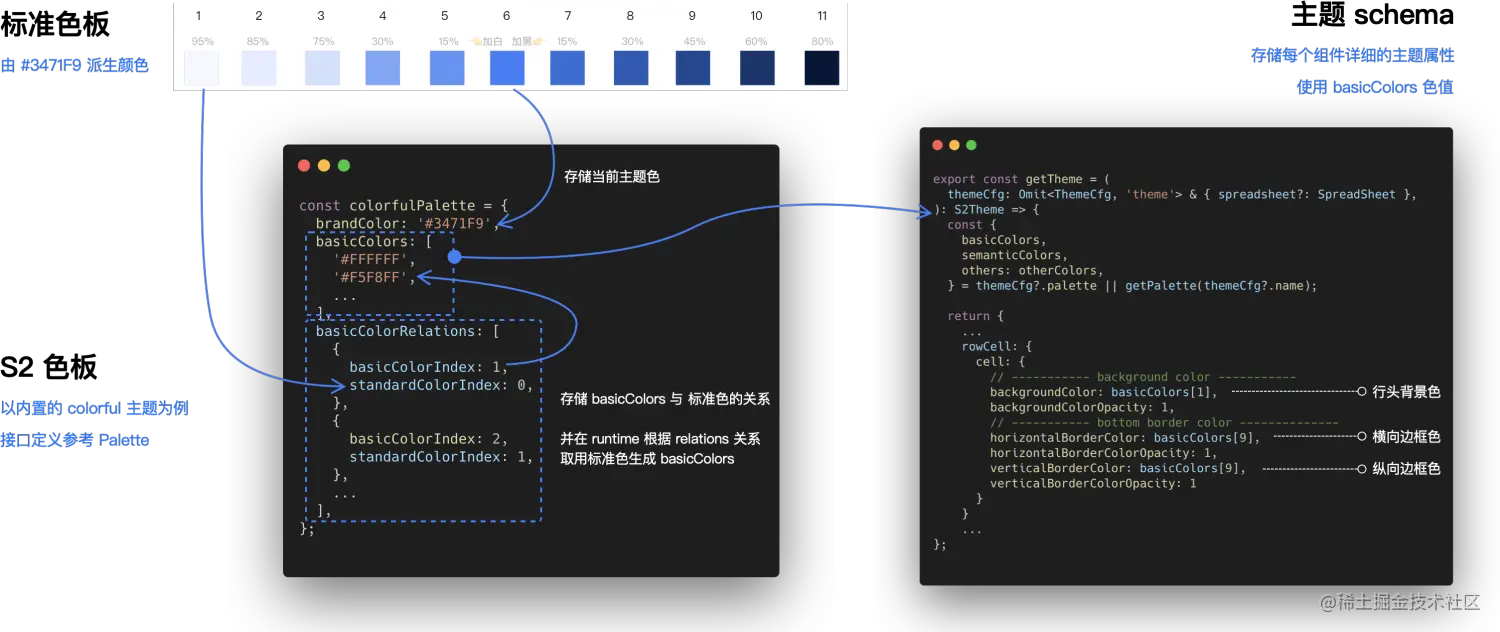Click the 行头背景色 annotation on the right

(x=1408, y=392)
